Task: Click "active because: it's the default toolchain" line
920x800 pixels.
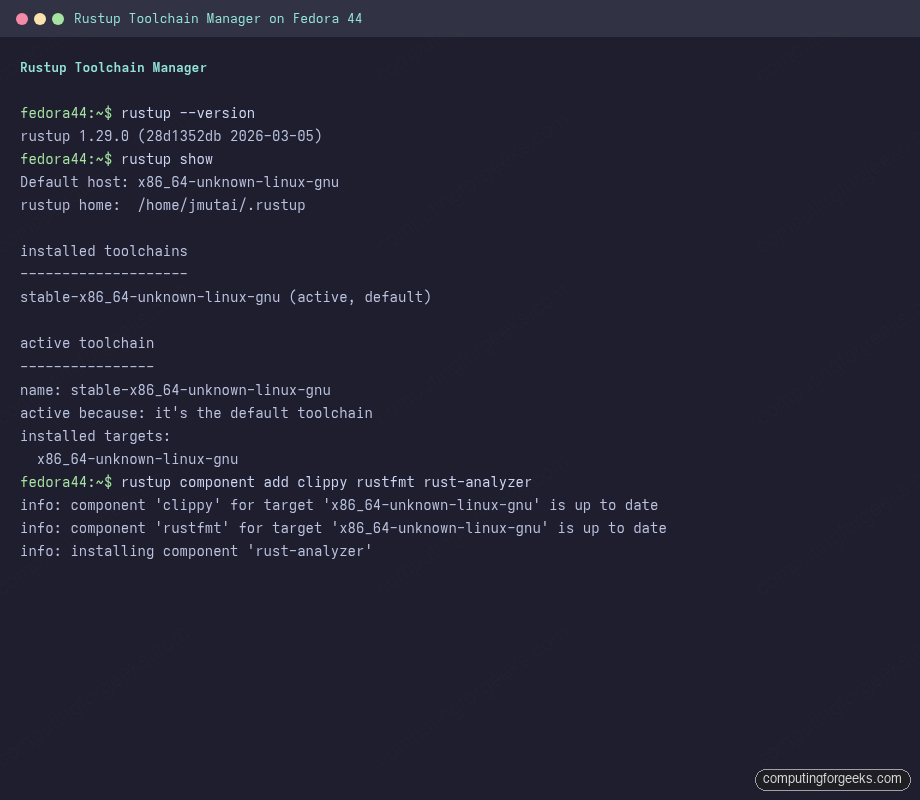Action: pyautogui.click(x=196, y=413)
